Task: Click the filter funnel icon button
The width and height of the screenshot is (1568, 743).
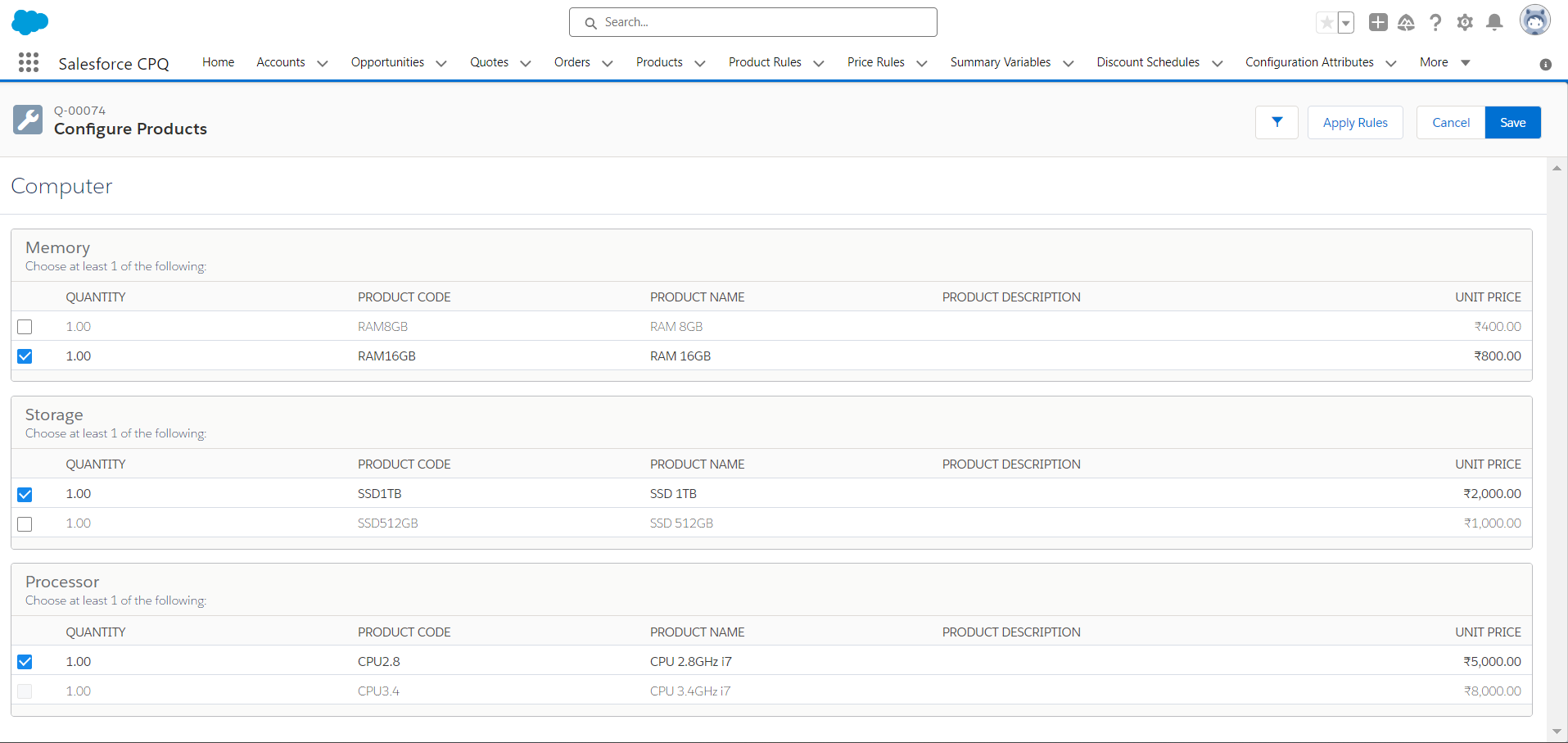Action: tap(1277, 122)
